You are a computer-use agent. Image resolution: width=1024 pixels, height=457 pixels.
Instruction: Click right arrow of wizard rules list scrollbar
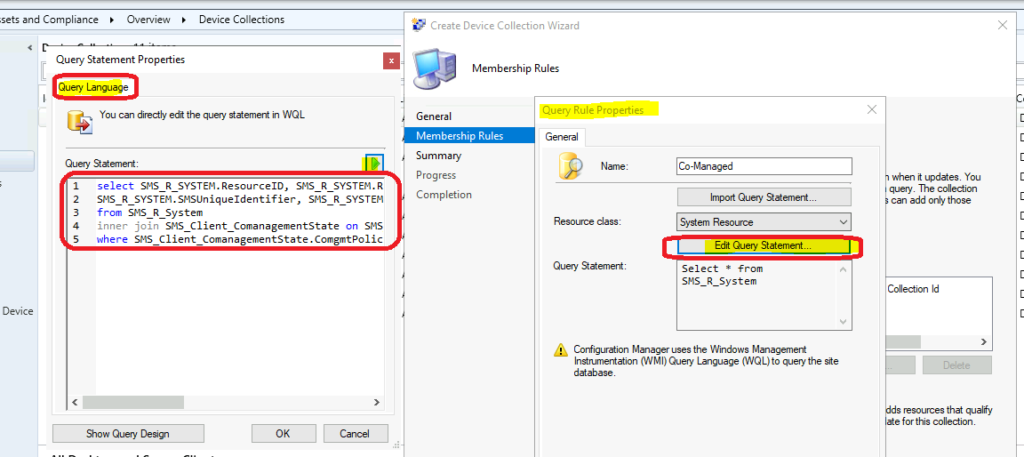985,342
